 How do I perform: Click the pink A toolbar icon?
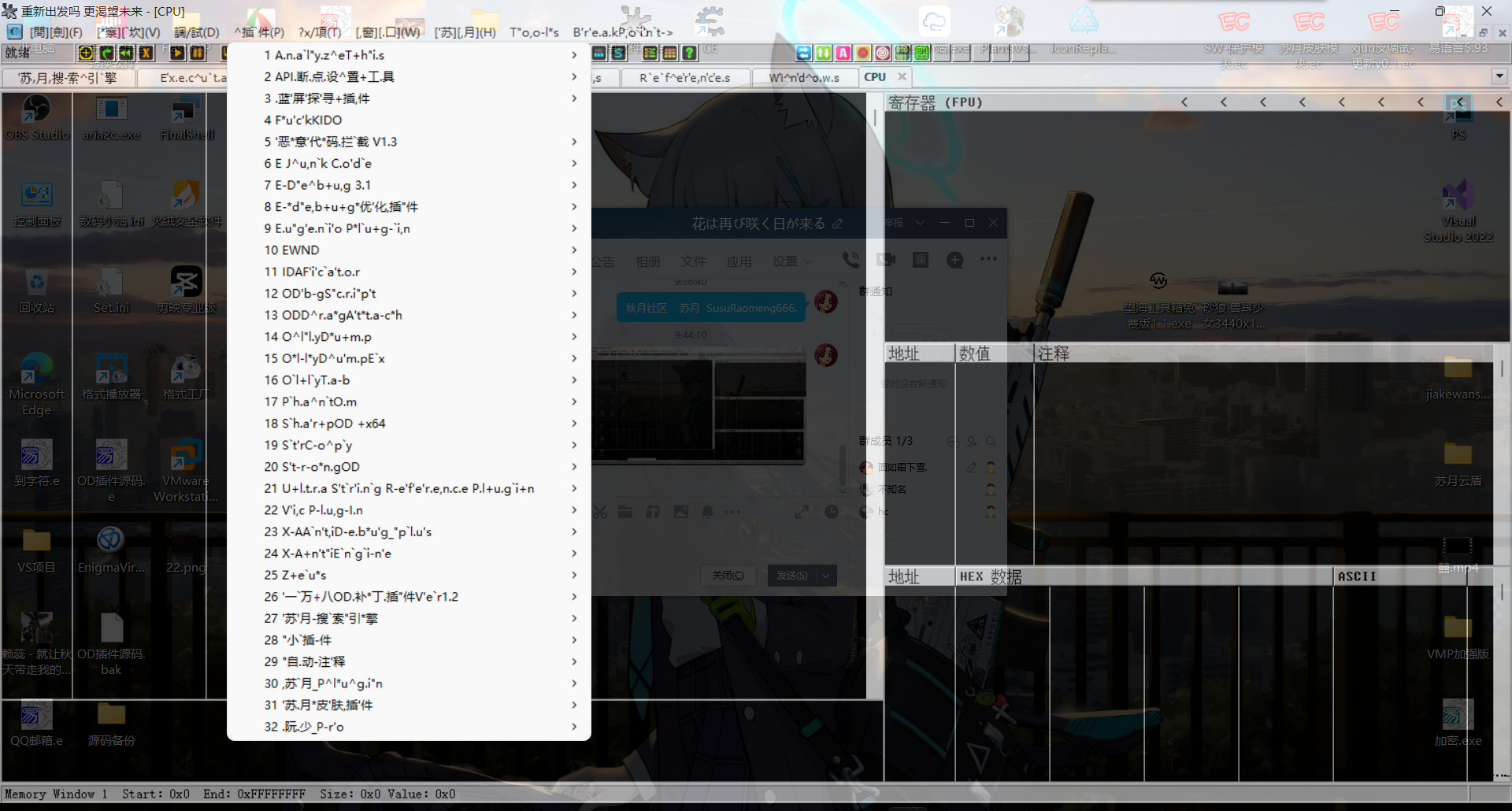843,53
